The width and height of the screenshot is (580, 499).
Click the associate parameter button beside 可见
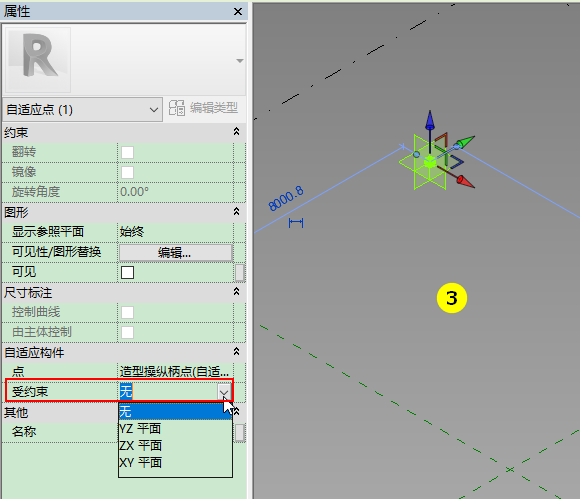(x=240, y=273)
